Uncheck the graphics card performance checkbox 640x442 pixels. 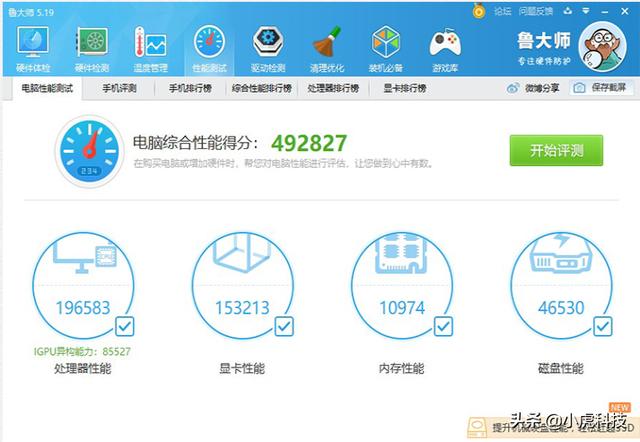pos(284,326)
